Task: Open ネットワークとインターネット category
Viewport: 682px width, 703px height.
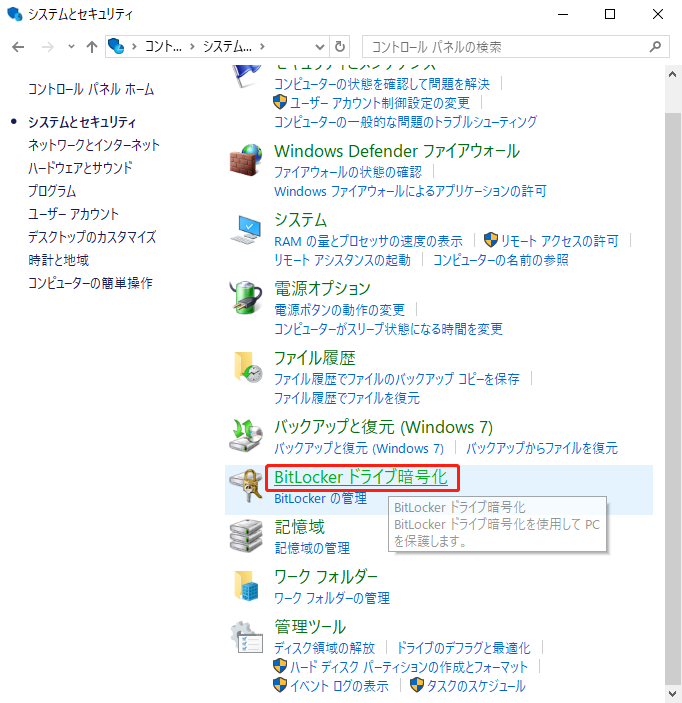Action: [94, 145]
